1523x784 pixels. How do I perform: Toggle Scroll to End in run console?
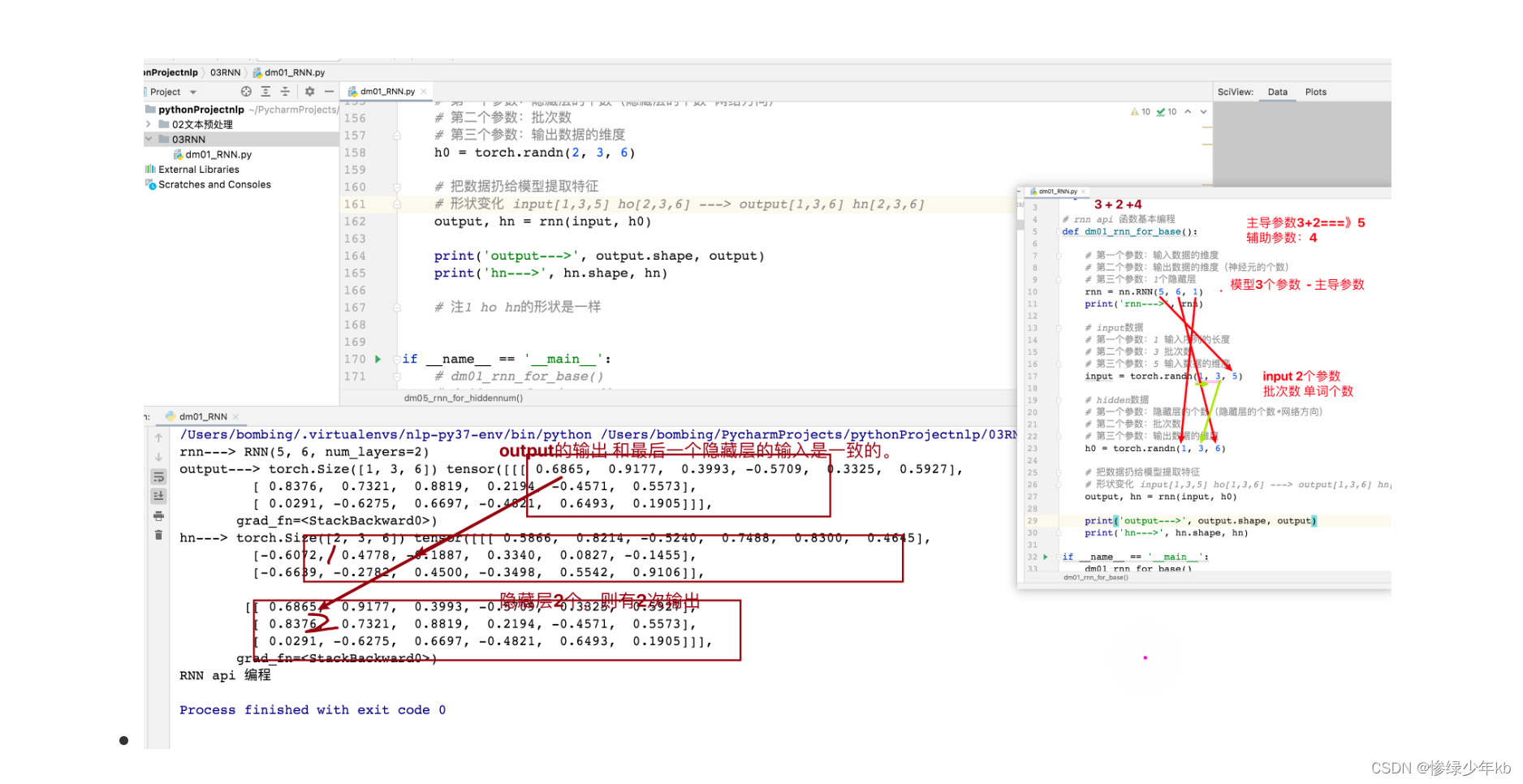tap(159, 496)
